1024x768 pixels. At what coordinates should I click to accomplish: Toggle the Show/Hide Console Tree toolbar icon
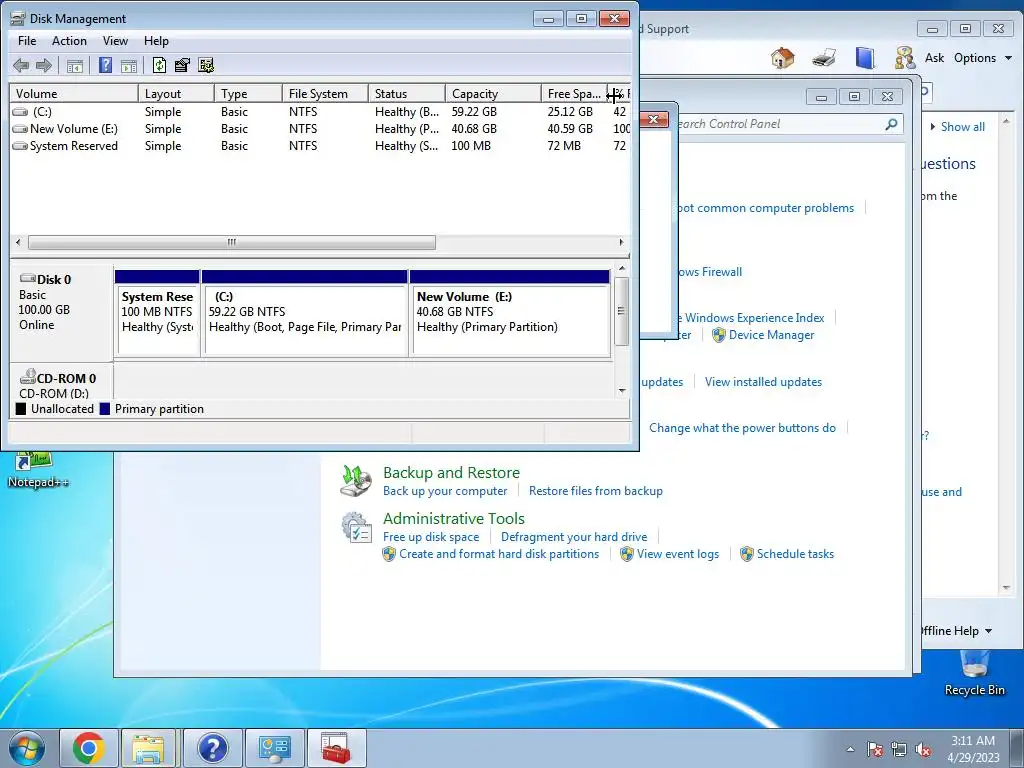coord(75,65)
